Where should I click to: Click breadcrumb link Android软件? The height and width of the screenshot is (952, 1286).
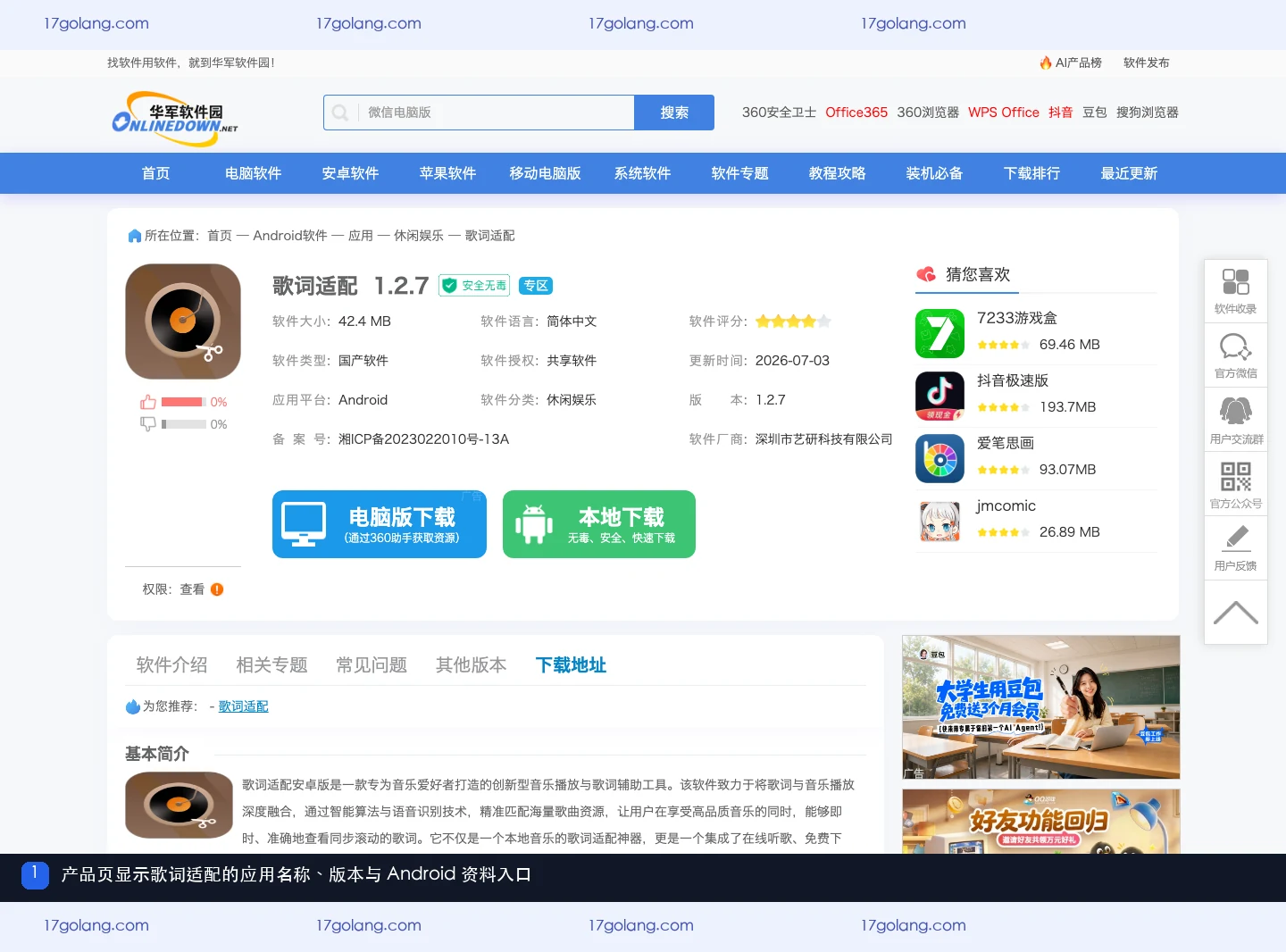tap(290, 236)
